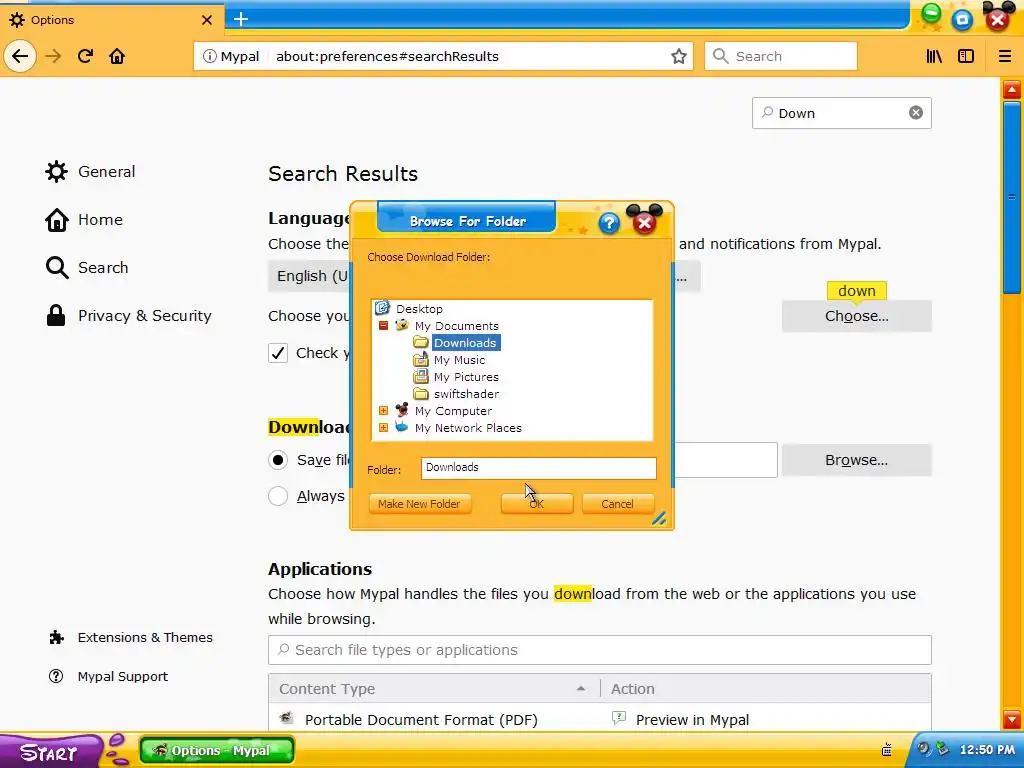1024x768 pixels.
Task: Toggle the 'Check y...' spelling checkbox
Action: [x=278, y=353]
